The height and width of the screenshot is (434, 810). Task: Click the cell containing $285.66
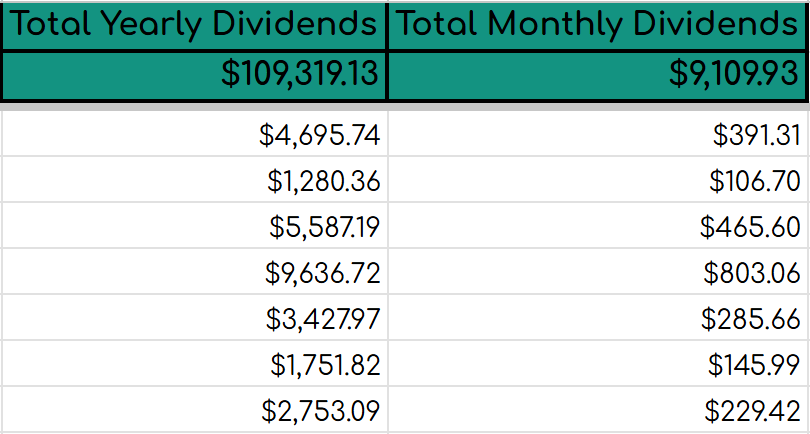[599, 317]
